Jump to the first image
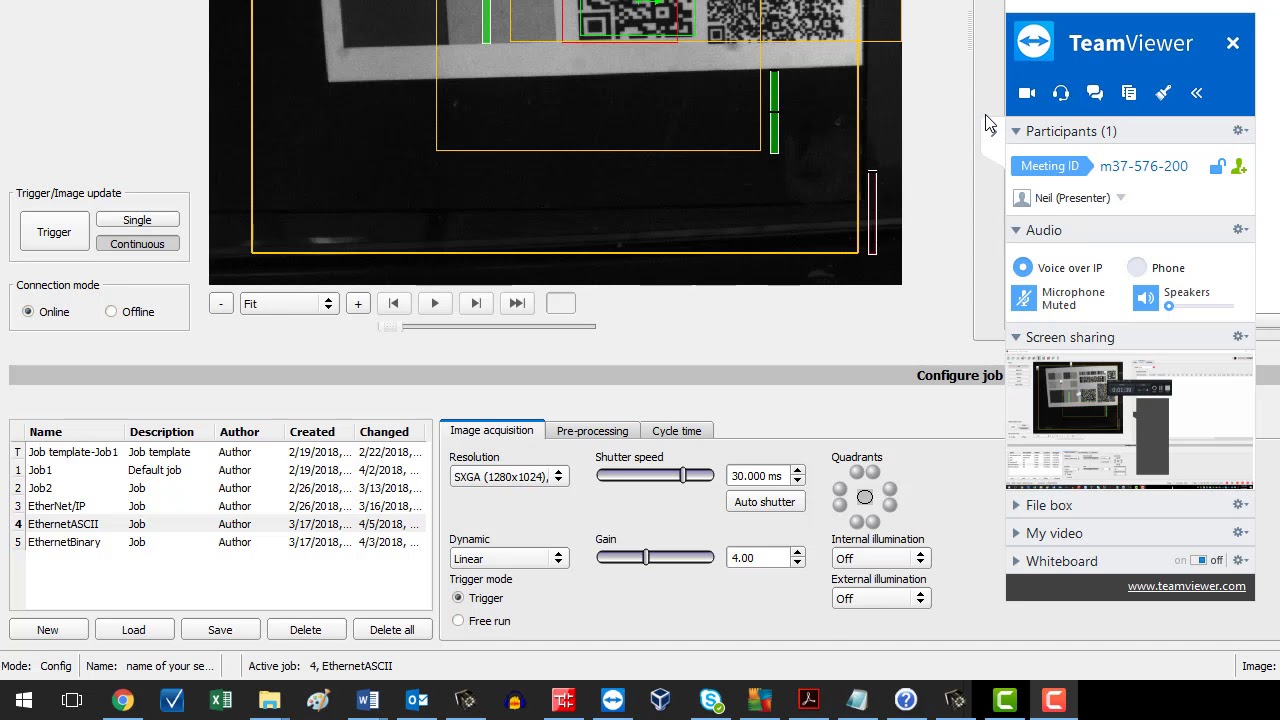 393,303
